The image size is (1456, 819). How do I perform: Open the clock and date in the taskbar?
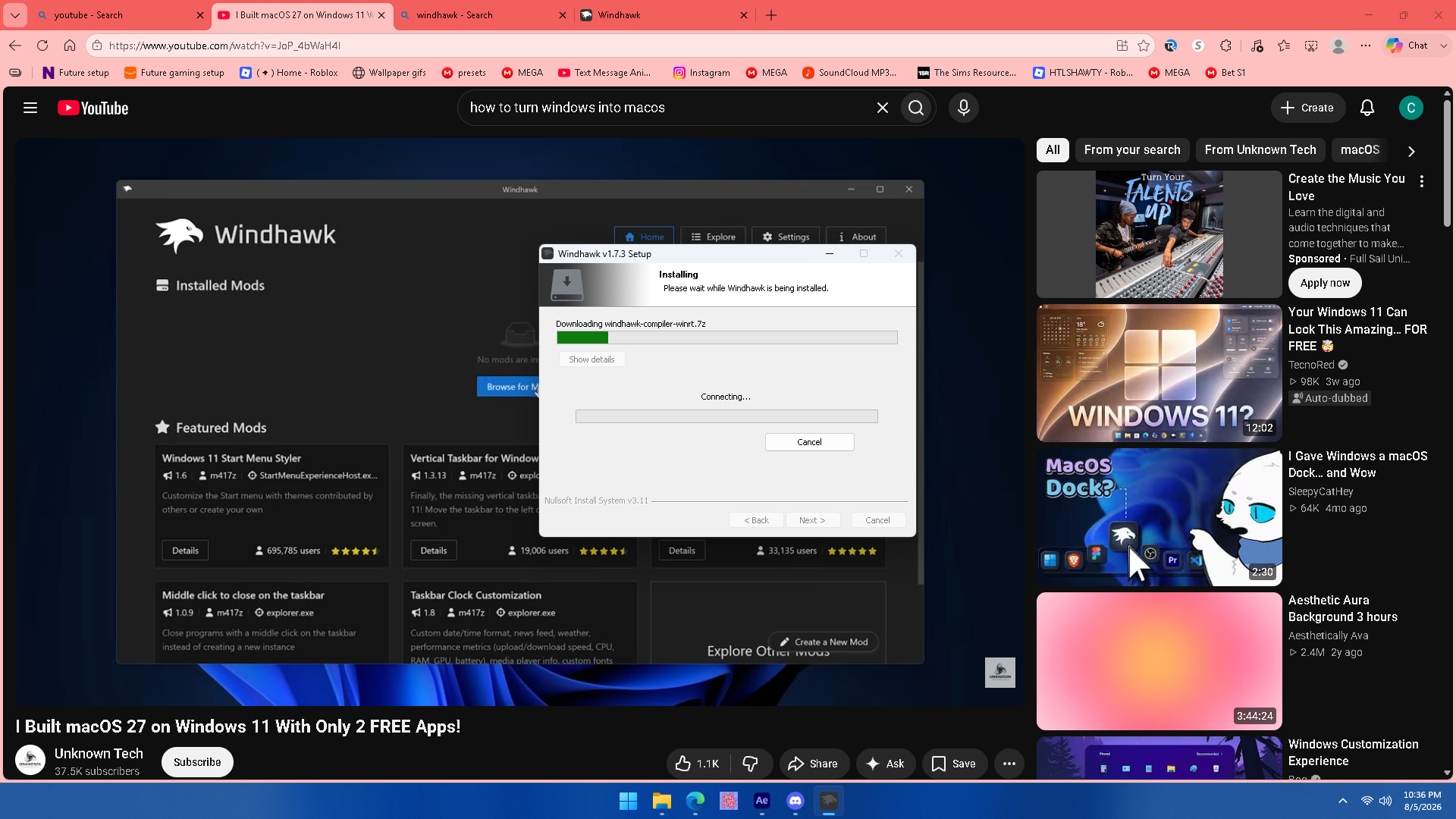click(x=1422, y=801)
